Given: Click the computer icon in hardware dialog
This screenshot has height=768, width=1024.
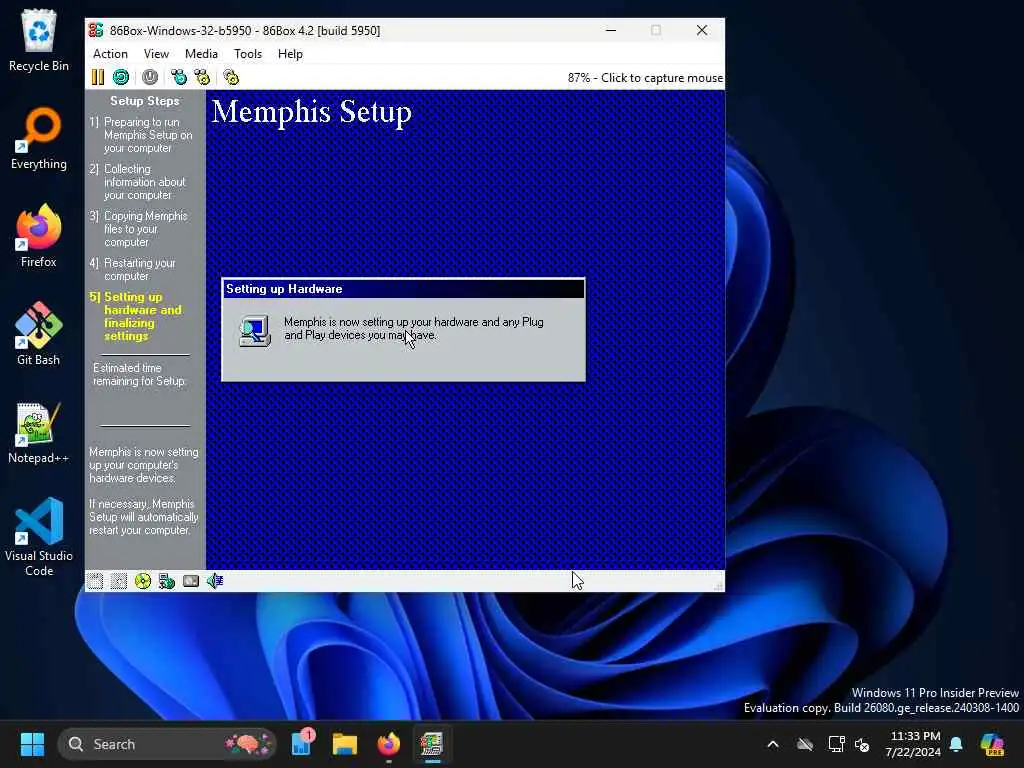Looking at the screenshot, I should [255, 330].
